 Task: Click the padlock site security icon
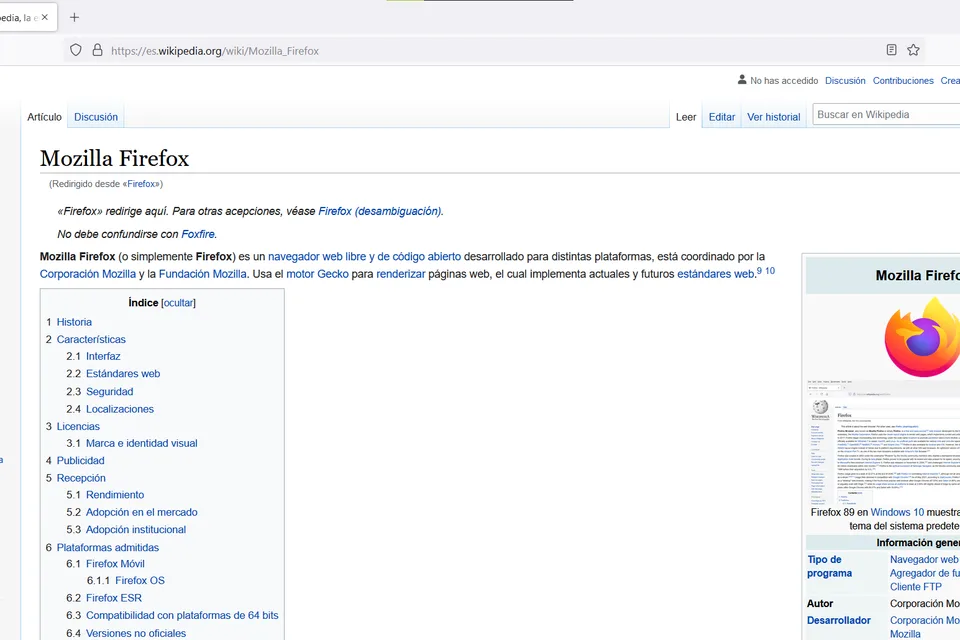(x=97, y=50)
